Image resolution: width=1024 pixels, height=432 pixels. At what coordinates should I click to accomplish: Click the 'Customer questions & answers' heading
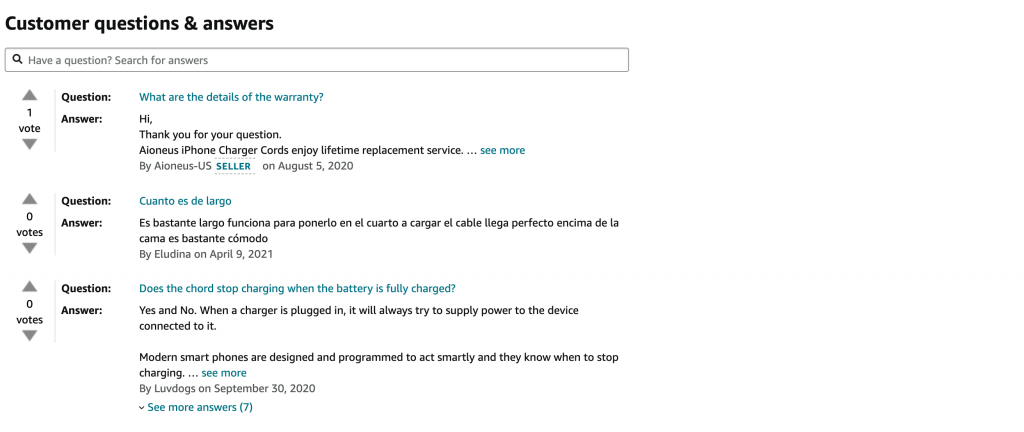139,23
